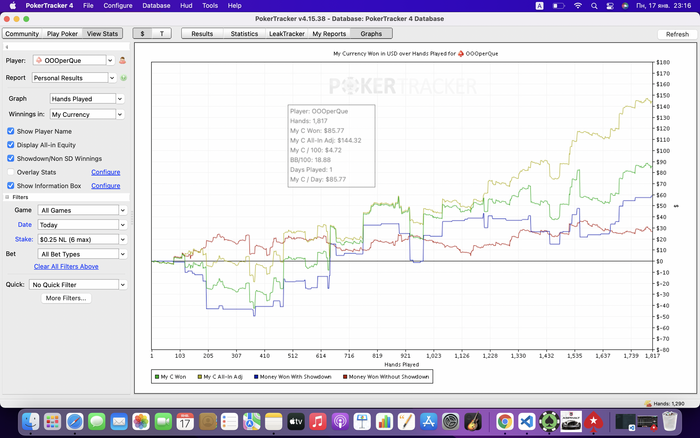Viewport: 700px width, 438px height.
Task: Open the LeakTracker tab
Action: pyautogui.click(x=287, y=33)
